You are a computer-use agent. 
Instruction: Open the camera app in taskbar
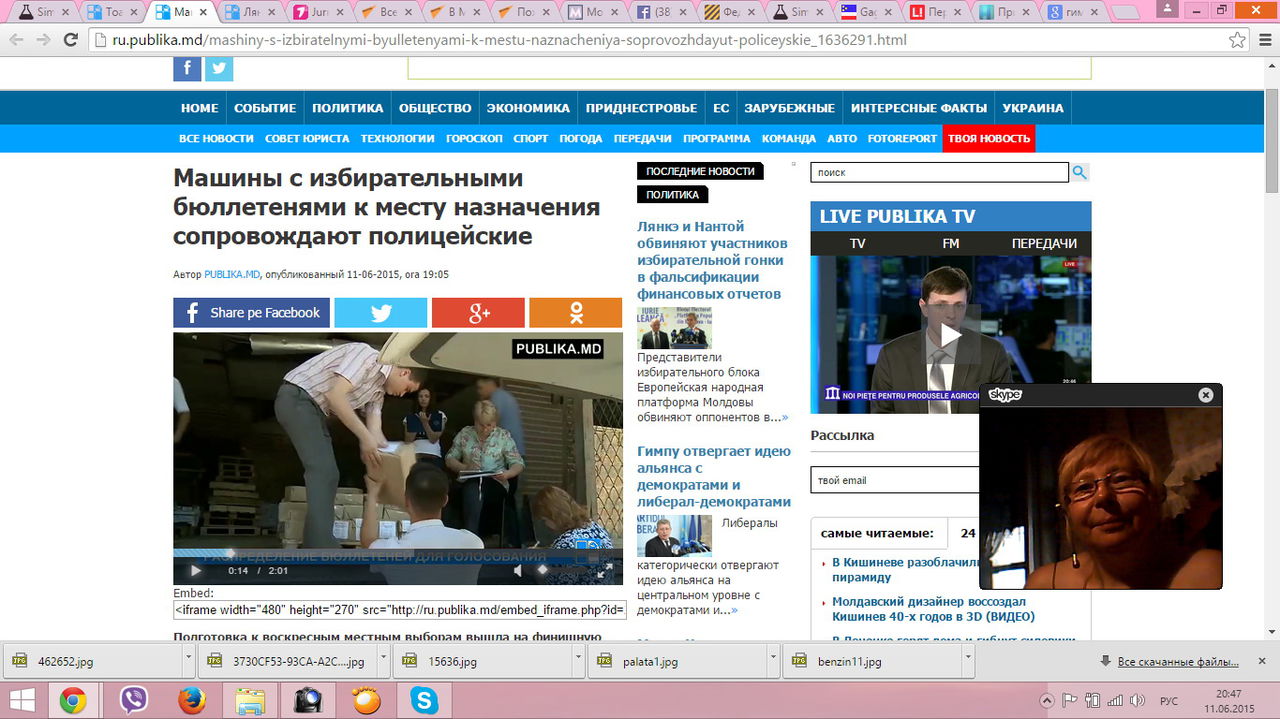(308, 700)
